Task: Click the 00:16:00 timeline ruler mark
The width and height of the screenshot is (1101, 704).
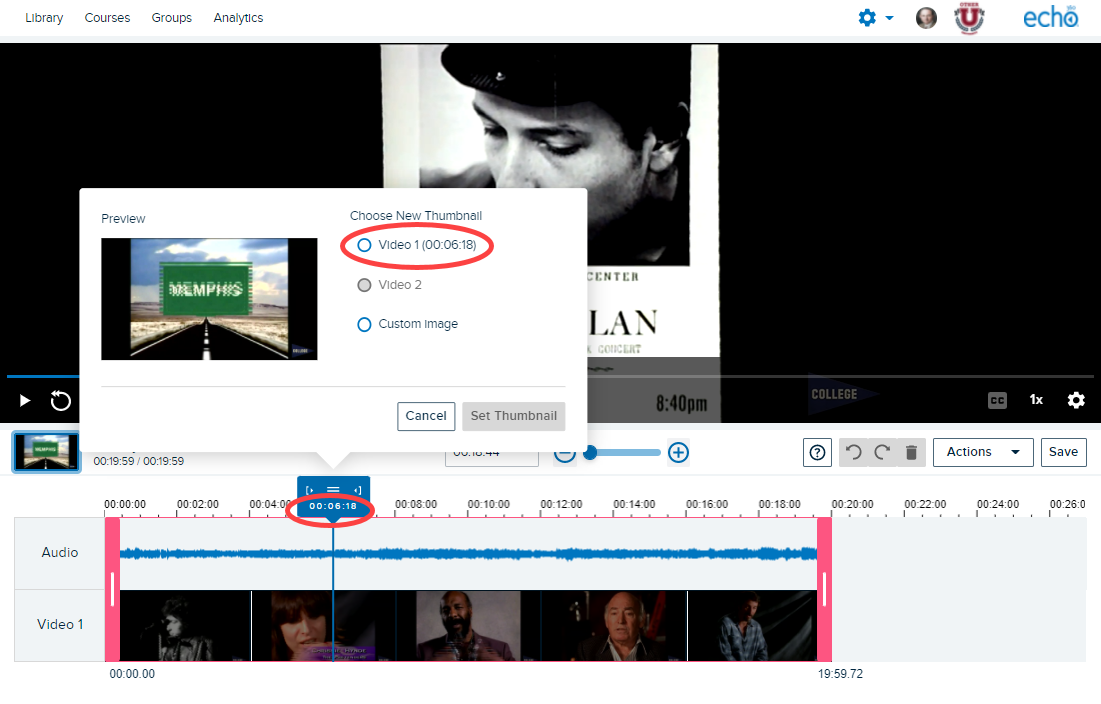Action: click(707, 505)
